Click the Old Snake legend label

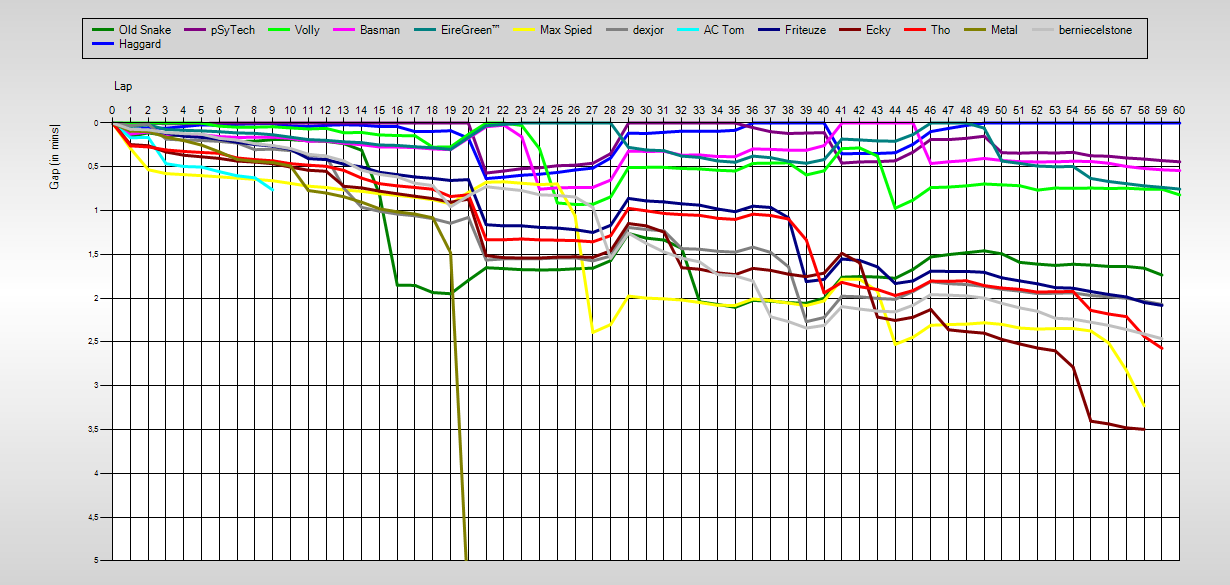pos(145,30)
